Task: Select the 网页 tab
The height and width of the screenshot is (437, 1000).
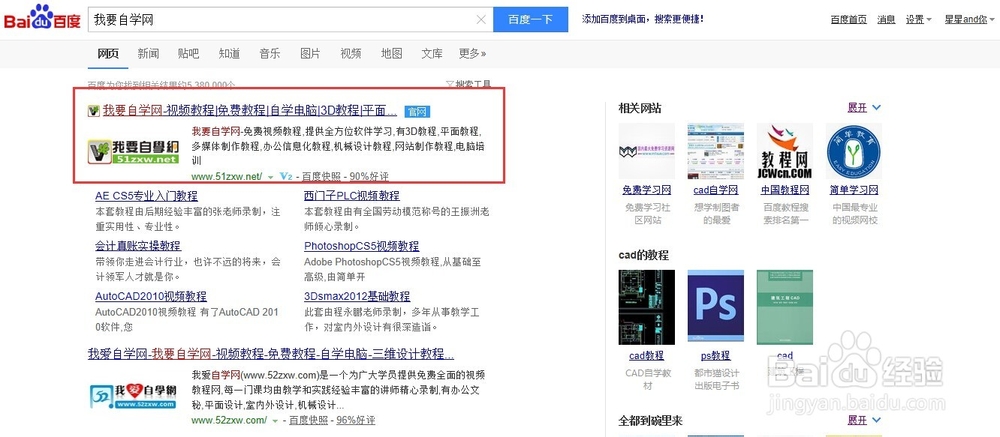Action: (108, 54)
